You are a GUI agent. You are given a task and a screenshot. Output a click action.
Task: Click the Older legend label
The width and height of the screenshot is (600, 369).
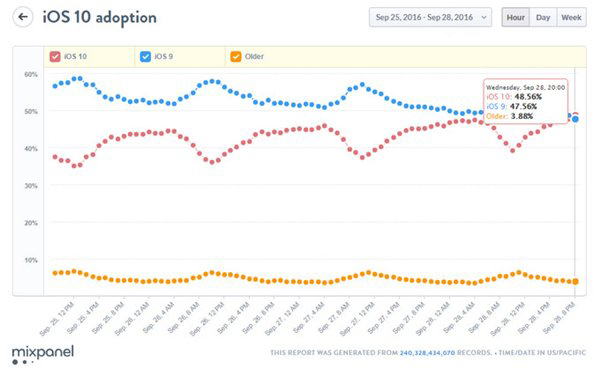click(x=254, y=57)
